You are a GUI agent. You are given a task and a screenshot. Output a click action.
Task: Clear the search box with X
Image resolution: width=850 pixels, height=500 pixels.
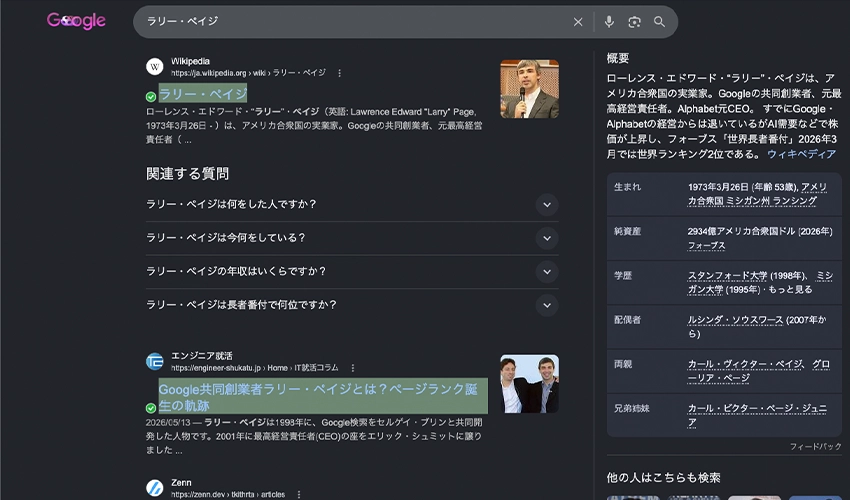tap(578, 22)
